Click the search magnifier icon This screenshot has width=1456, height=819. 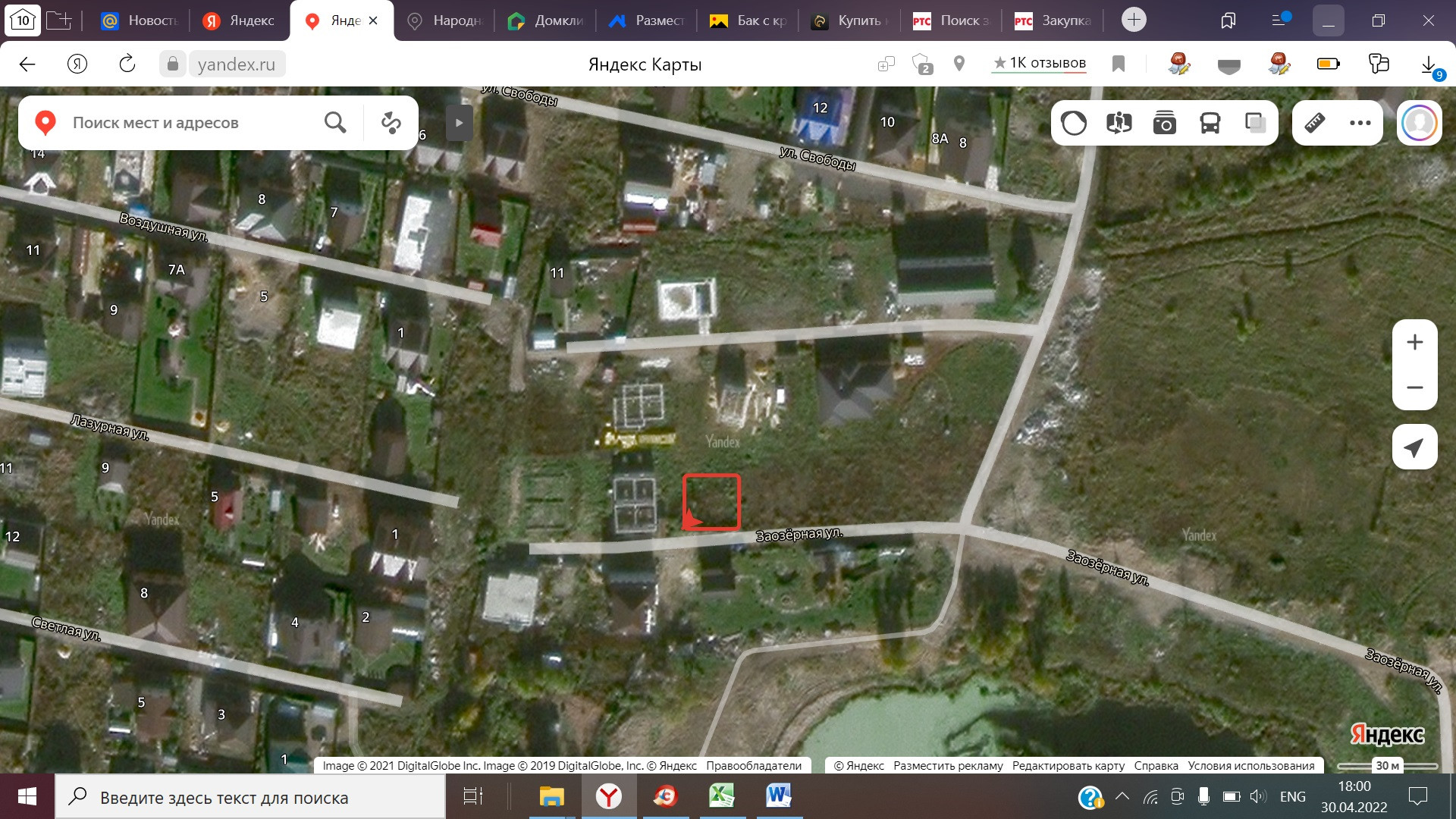pos(335,123)
